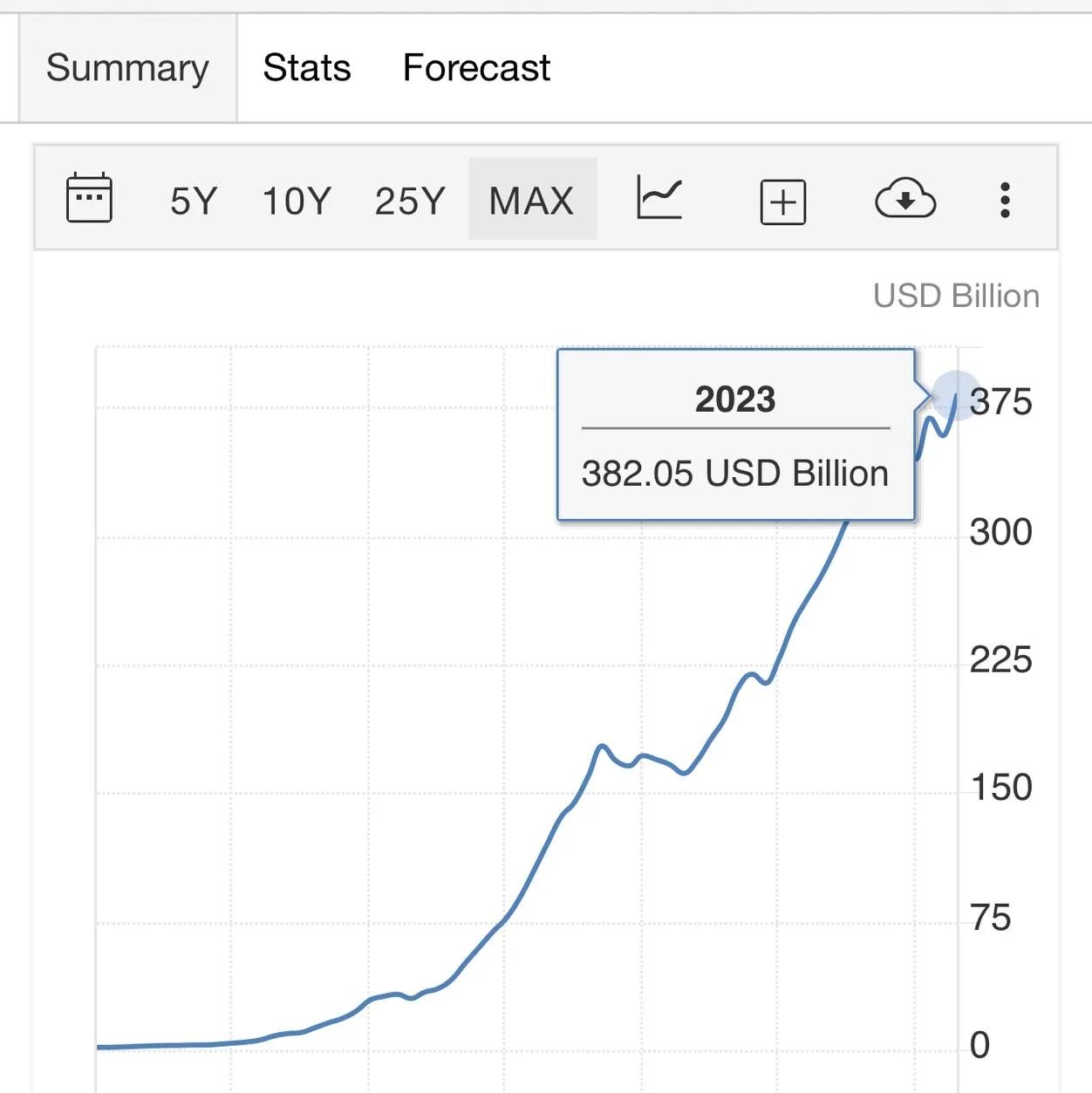Select the MAX time range
The width and height of the screenshot is (1092, 1093).
point(532,201)
